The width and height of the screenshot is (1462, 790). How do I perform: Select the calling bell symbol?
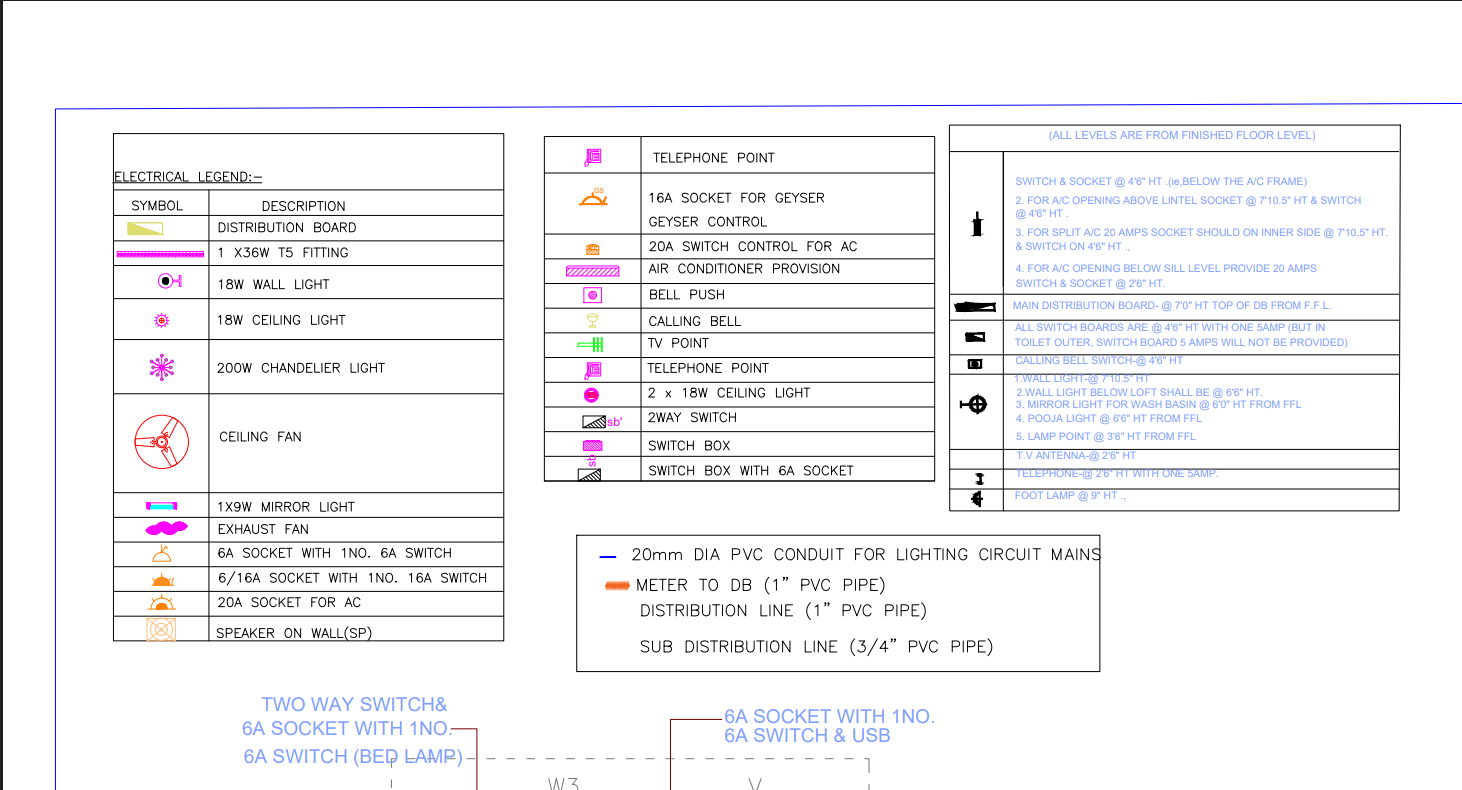(x=591, y=318)
